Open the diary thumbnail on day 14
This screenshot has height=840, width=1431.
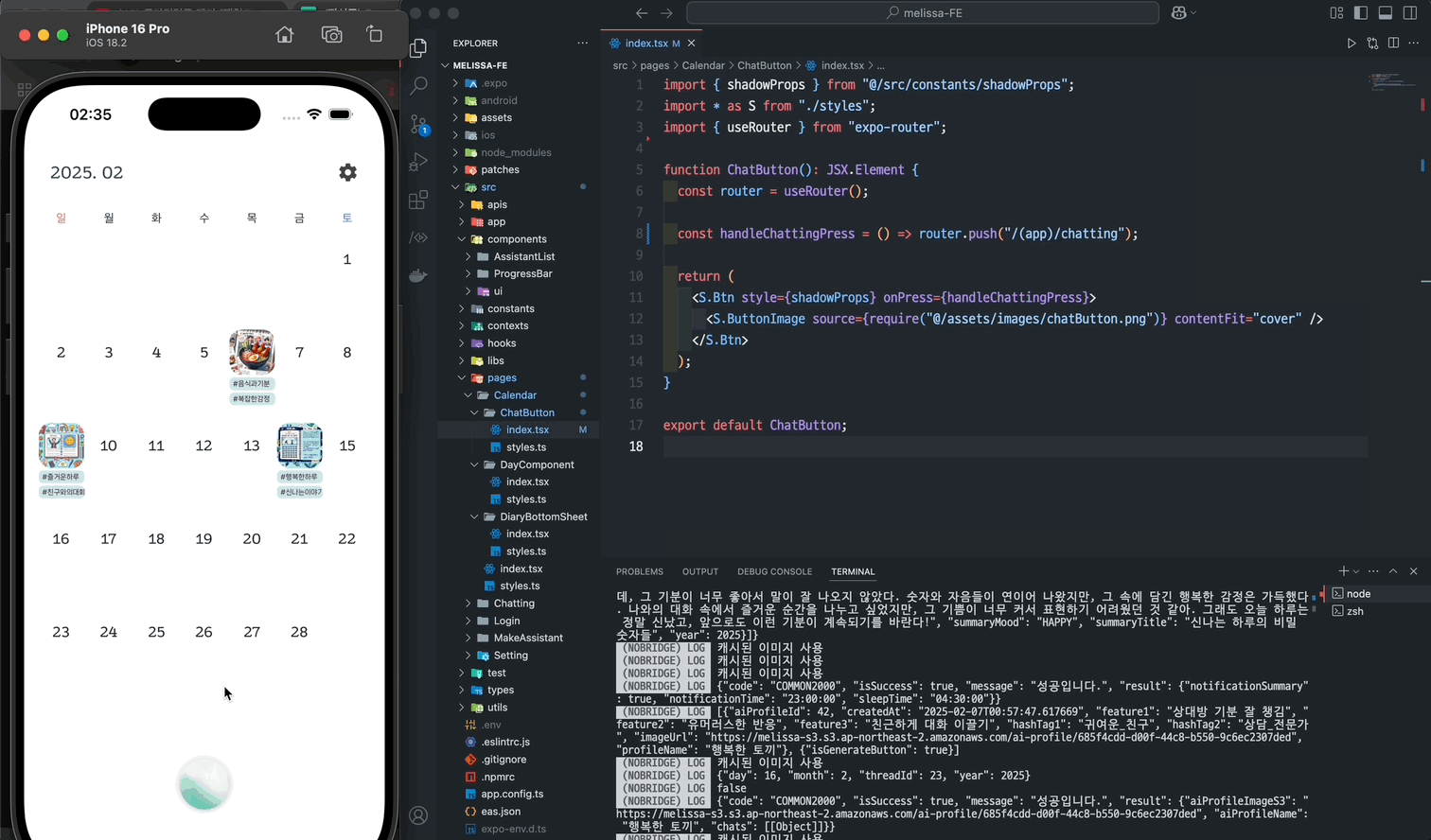click(299, 446)
